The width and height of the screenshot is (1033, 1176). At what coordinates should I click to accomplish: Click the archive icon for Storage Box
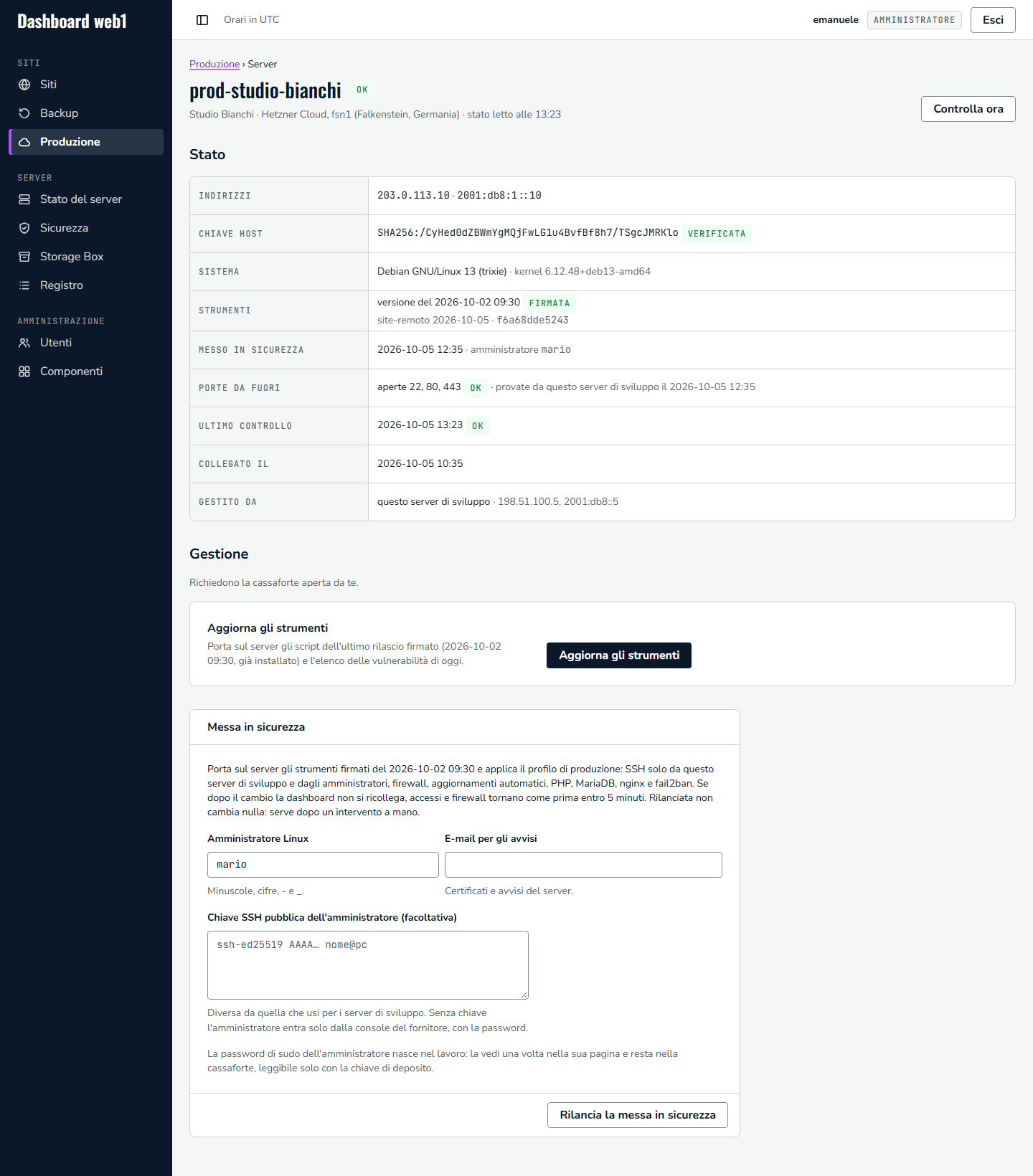pyautogui.click(x=24, y=257)
